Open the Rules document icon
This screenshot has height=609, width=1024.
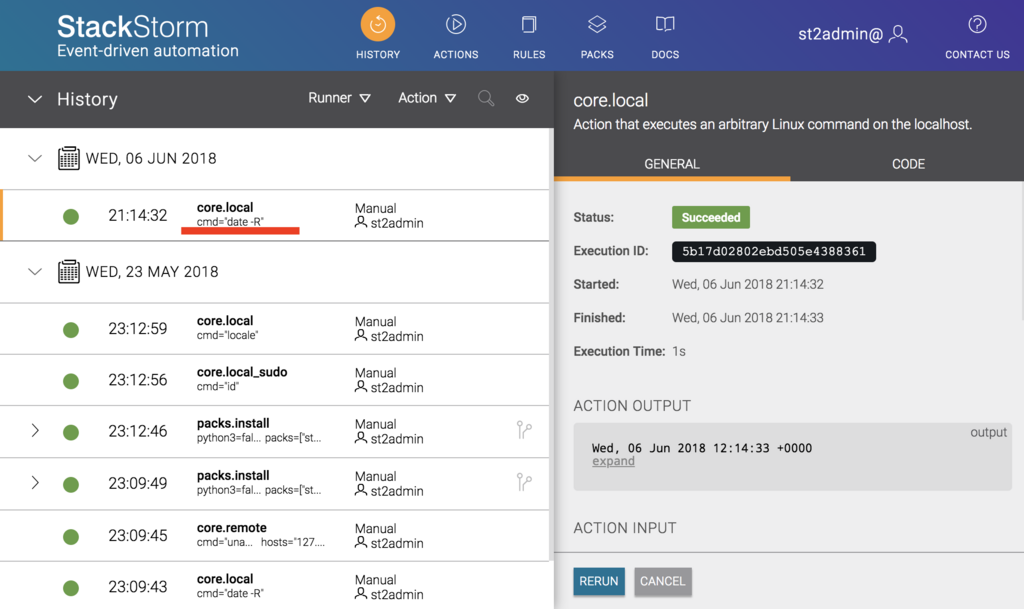[x=529, y=25]
